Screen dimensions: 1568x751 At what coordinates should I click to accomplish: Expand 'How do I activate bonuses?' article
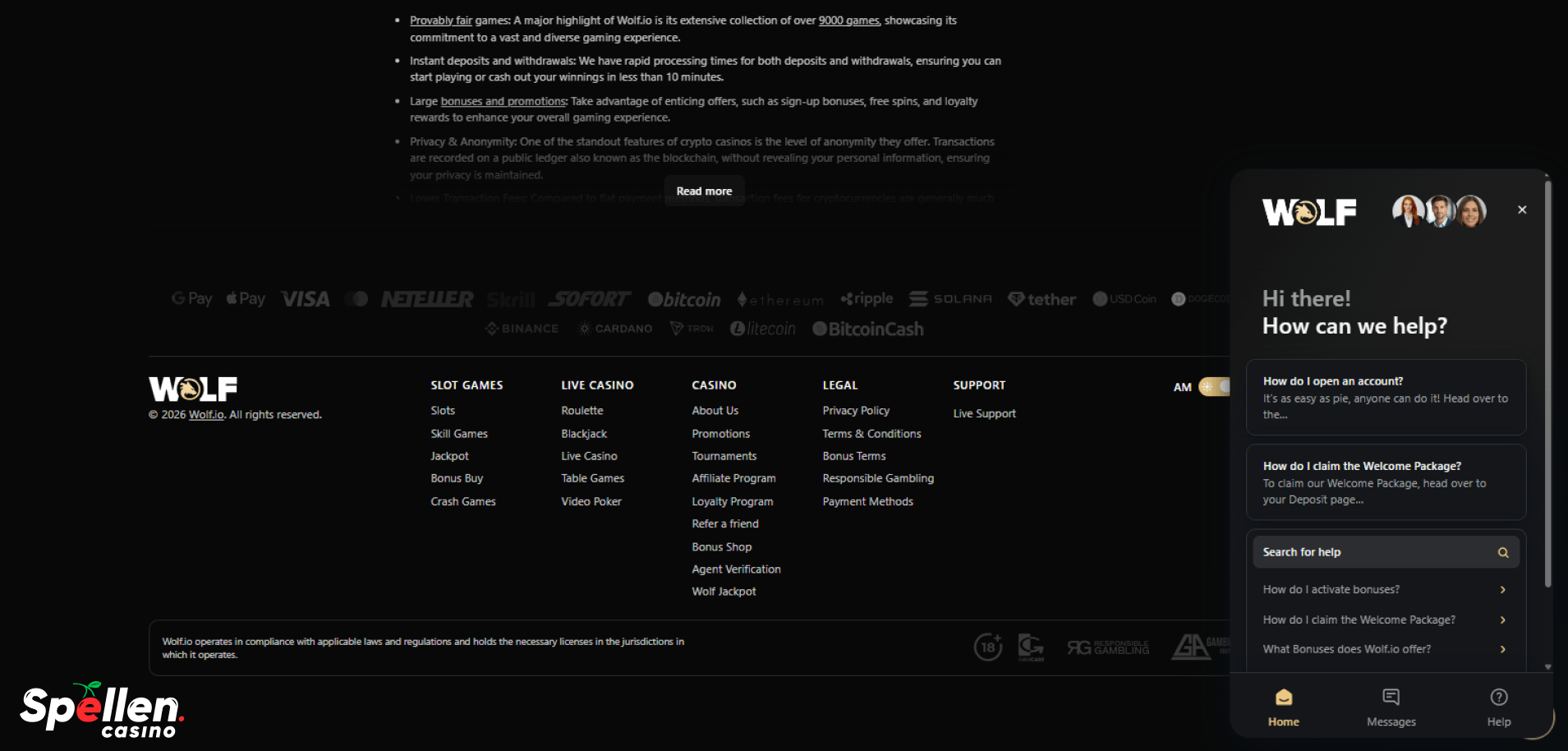(x=1386, y=590)
